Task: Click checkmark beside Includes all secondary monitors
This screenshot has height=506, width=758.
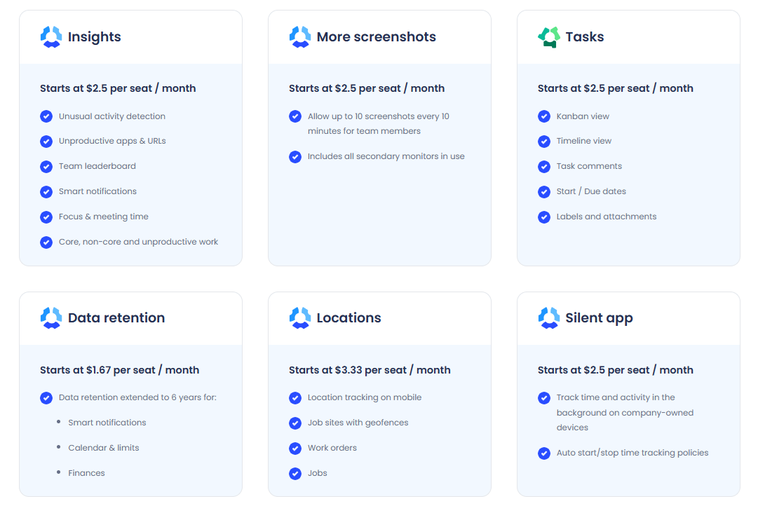Action: pos(295,157)
